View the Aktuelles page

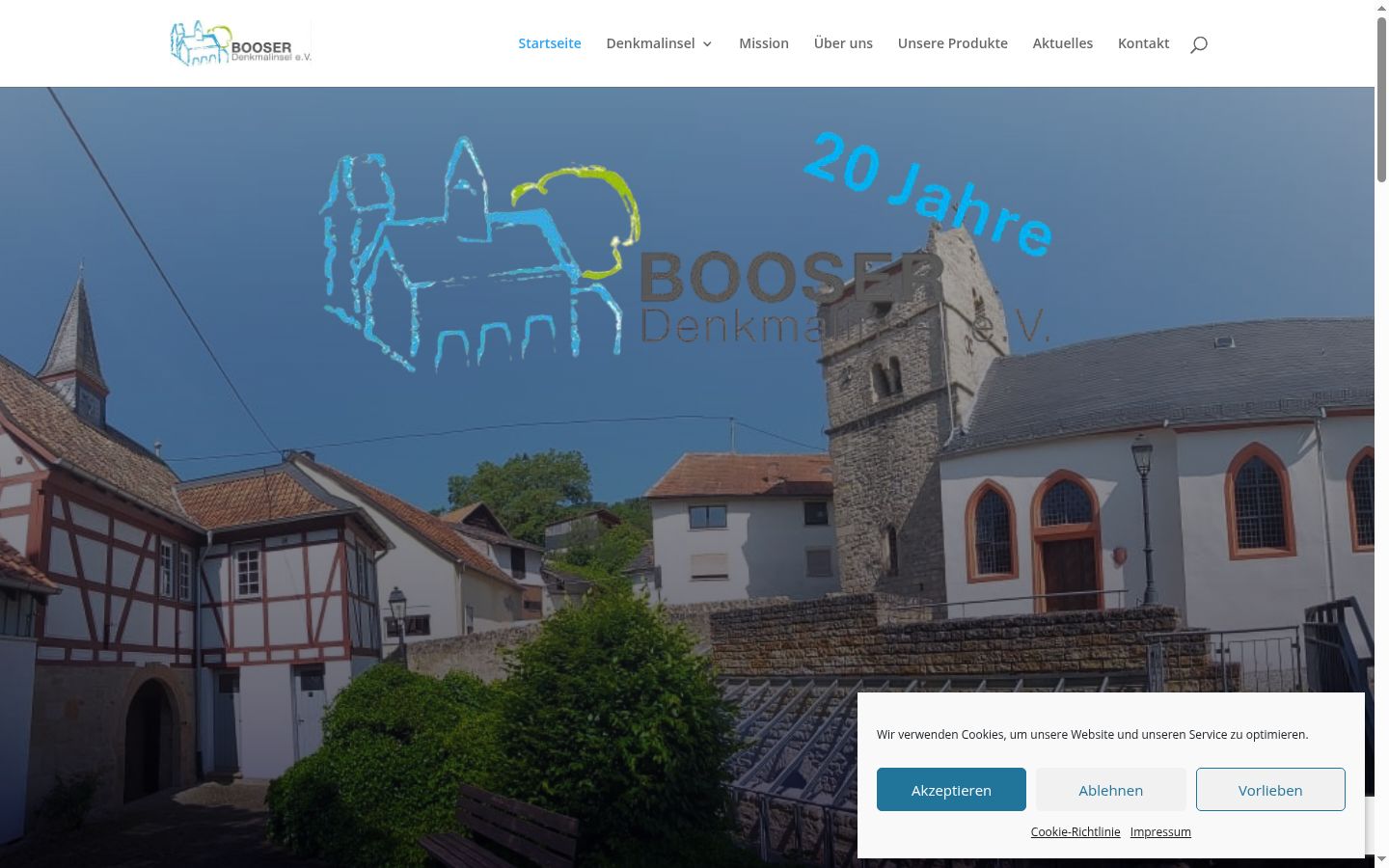pyautogui.click(x=1063, y=43)
